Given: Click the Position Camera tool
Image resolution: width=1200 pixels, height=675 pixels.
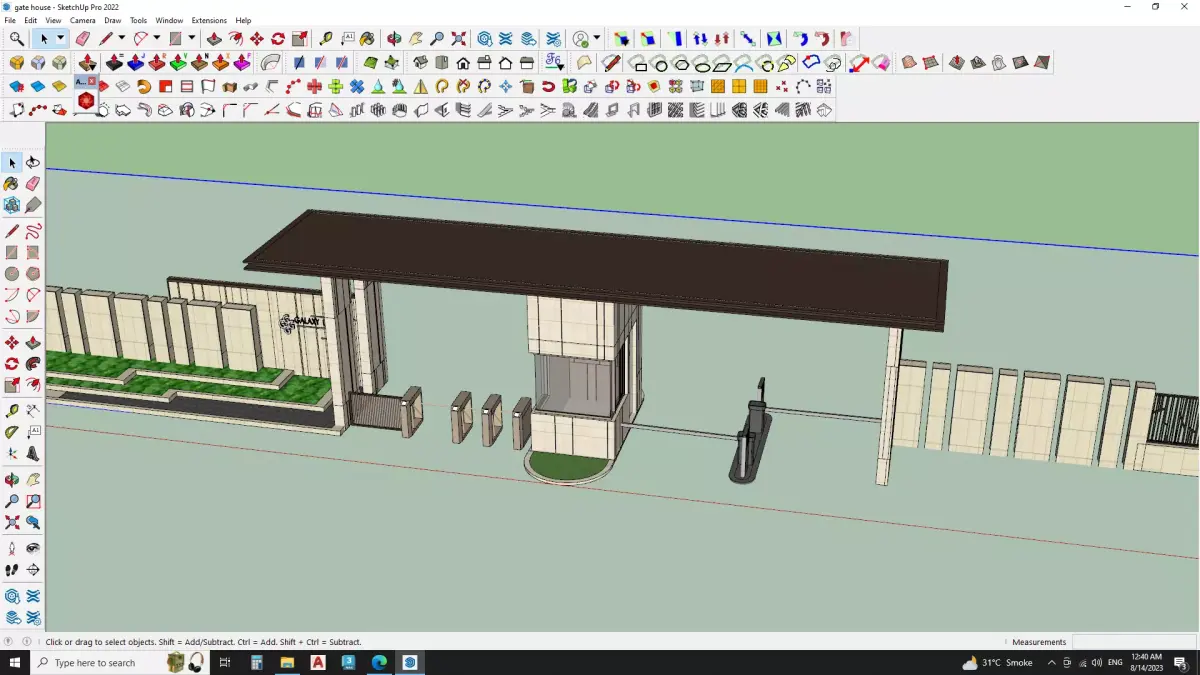Looking at the screenshot, I should pos(12,548).
